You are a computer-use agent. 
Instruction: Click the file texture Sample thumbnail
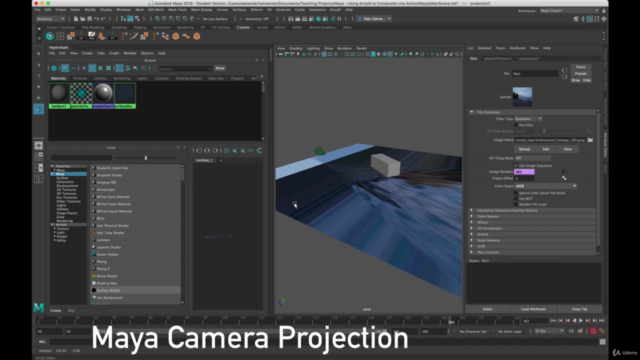[522, 97]
